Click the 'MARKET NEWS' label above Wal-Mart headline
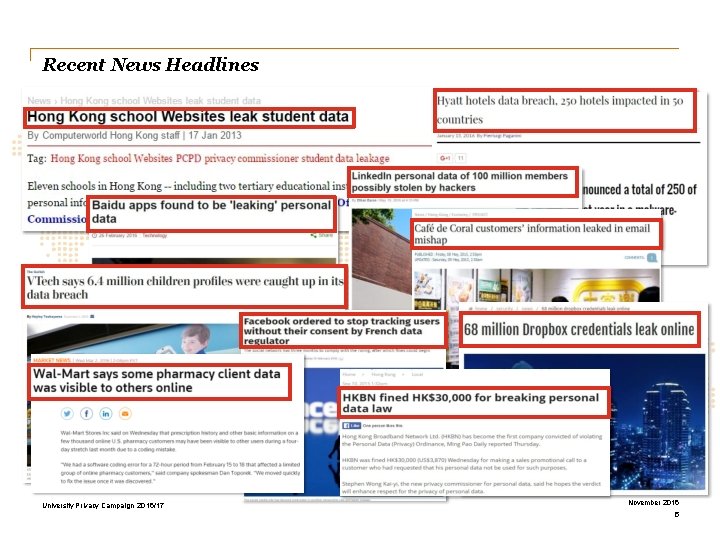The width and height of the screenshot is (720, 540). (x=52, y=360)
